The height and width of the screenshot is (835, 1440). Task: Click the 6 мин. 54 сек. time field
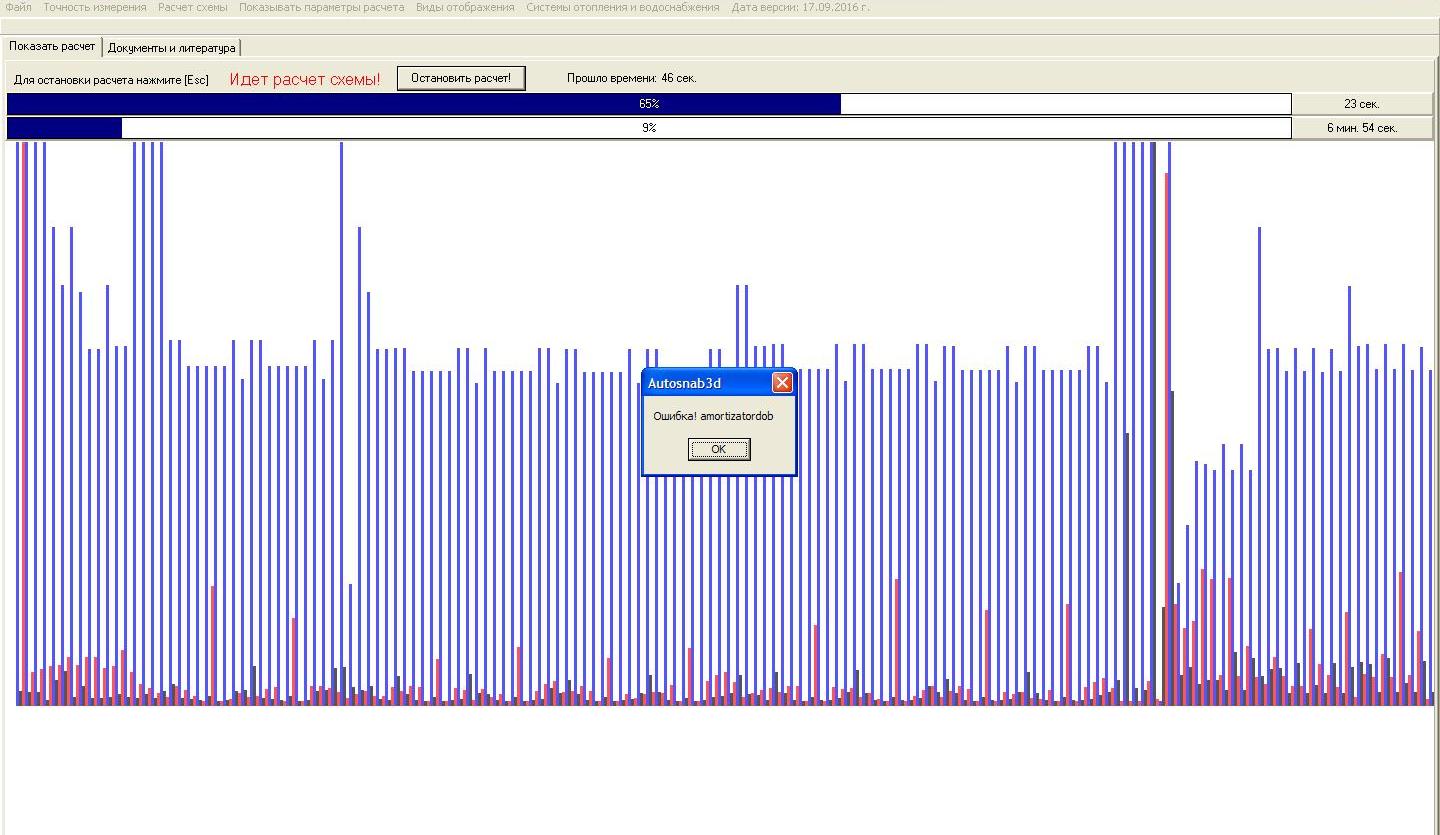[x=1362, y=128]
